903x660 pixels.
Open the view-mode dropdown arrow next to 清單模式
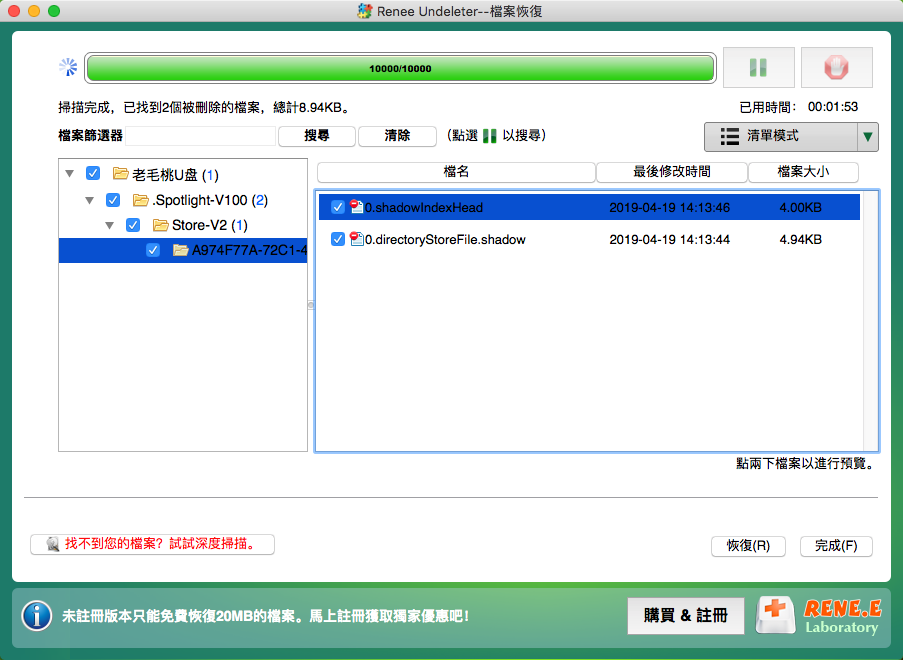(x=867, y=137)
